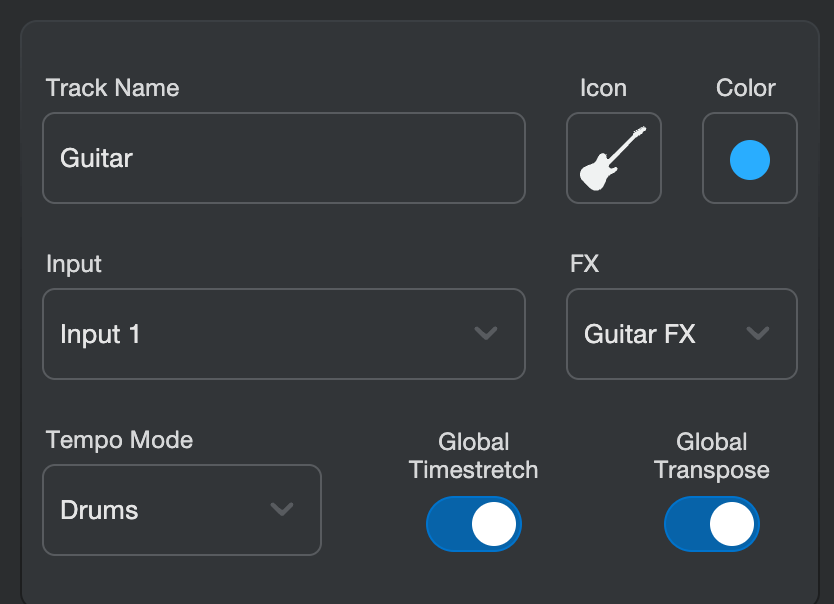Click the Input label text
This screenshot has width=834, height=604.
74,264
